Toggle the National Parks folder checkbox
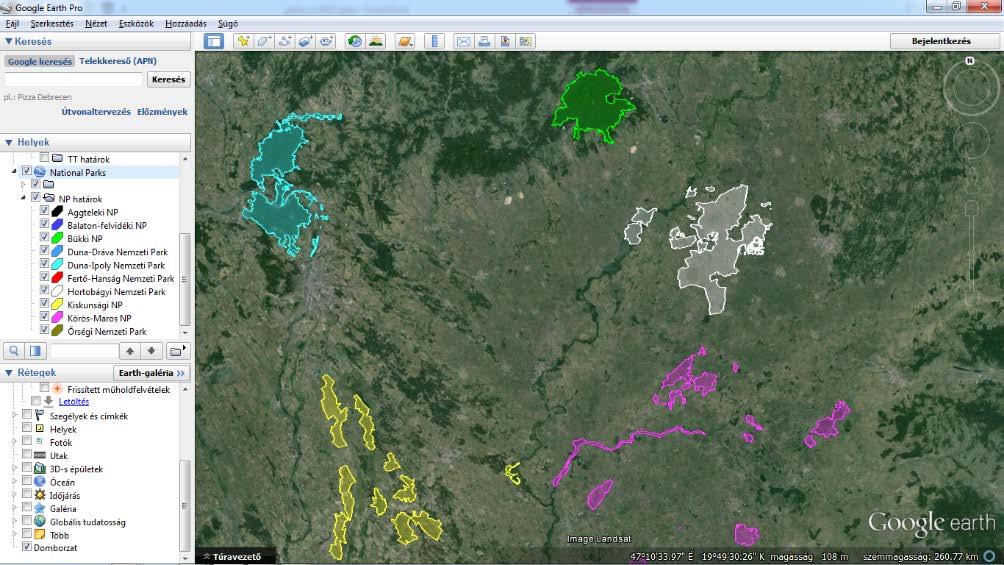 tap(26, 172)
